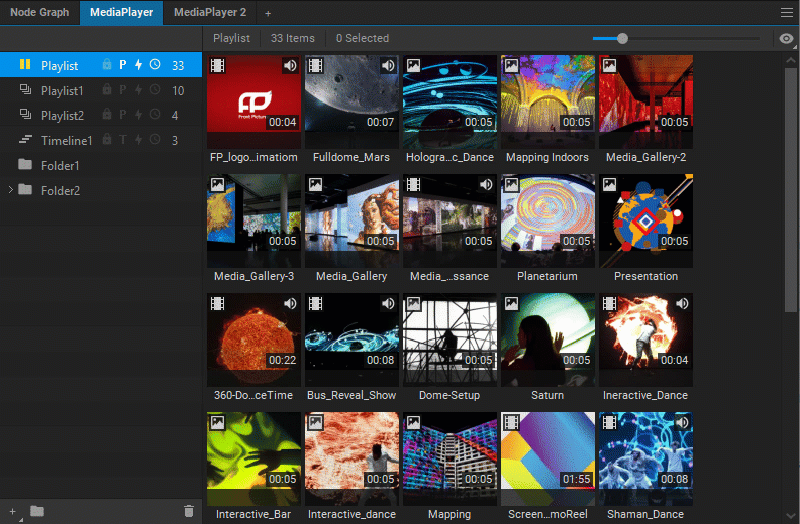
Task: Click audio icon on Bus_Reveal_Show thumbnail
Action: point(388,303)
